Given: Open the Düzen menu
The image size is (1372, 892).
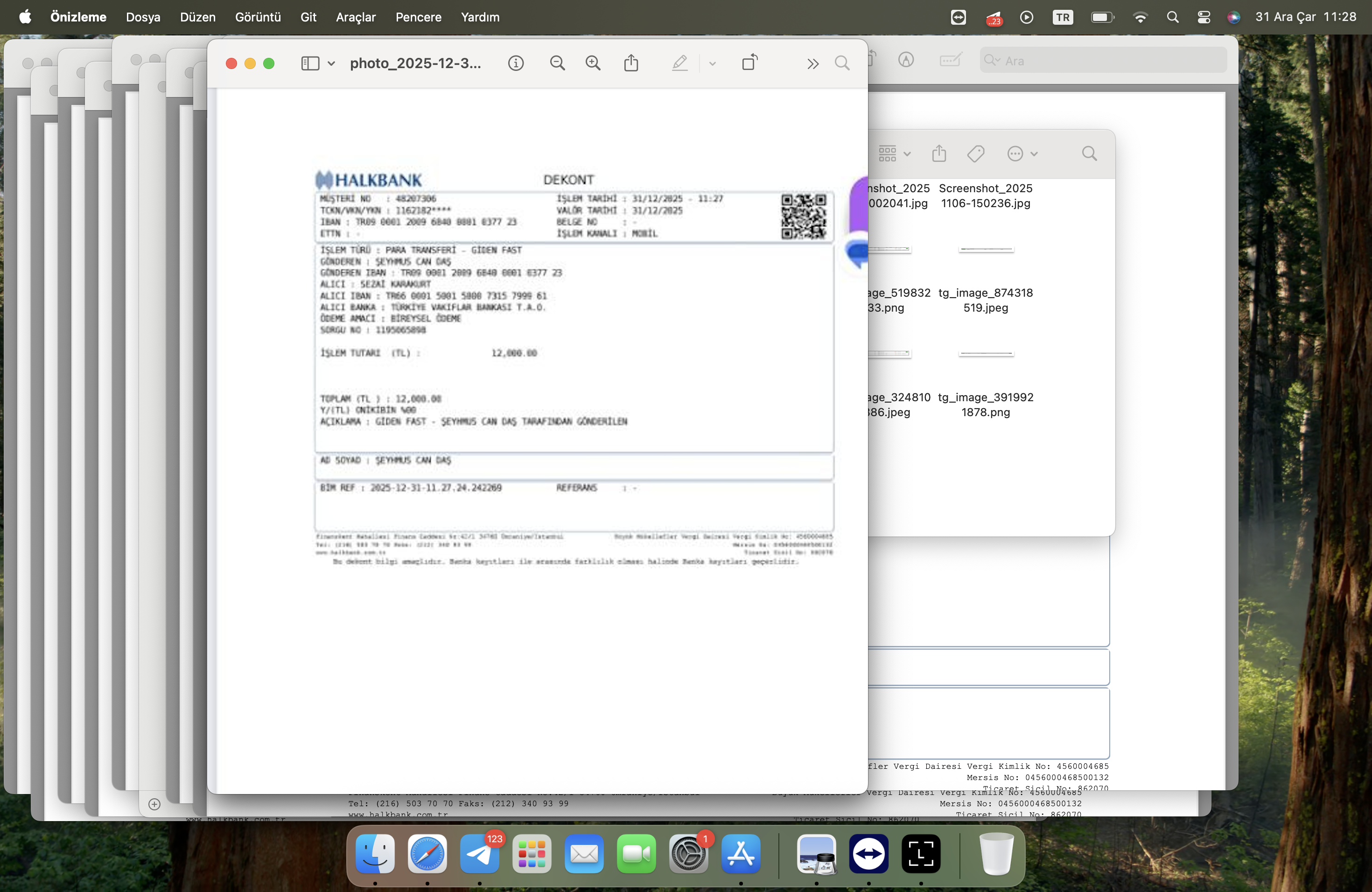Looking at the screenshot, I should 198,17.
